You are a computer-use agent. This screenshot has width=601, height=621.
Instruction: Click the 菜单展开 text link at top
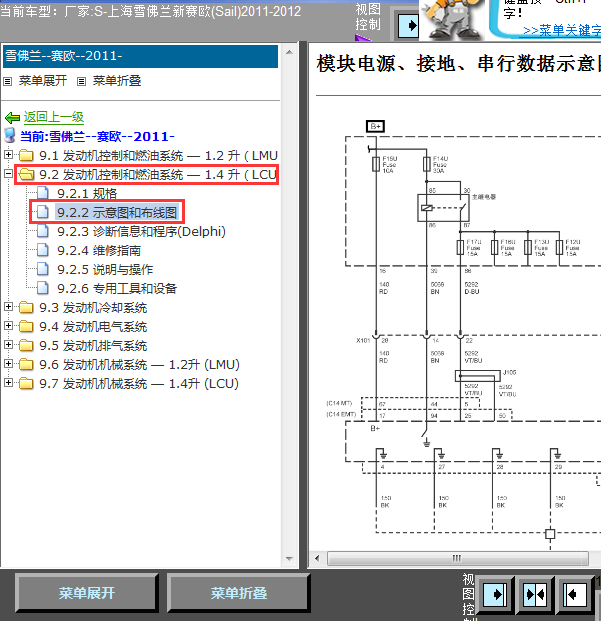click(43, 81)
